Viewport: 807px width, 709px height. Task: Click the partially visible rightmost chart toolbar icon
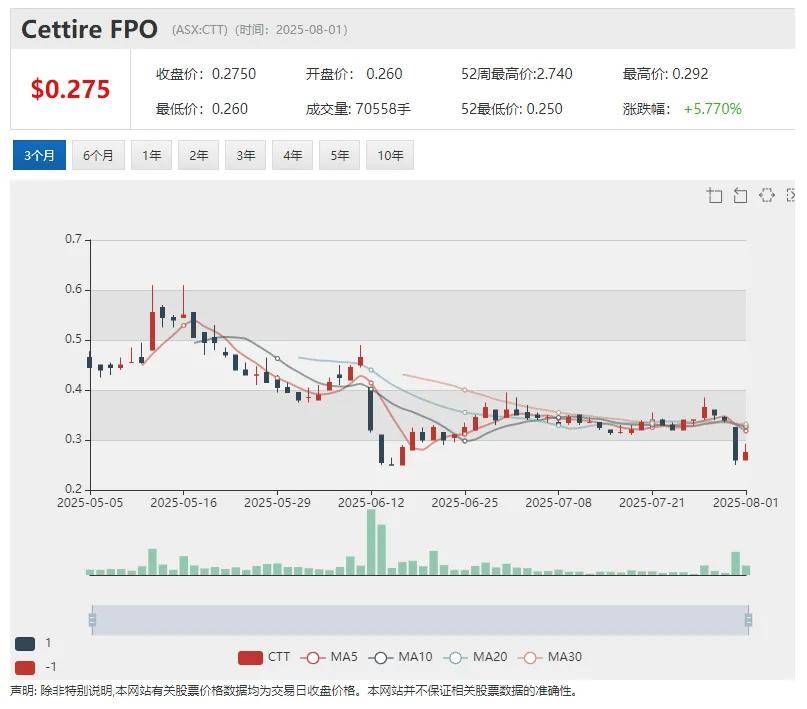pyautogui.click(x=791, y=195)
